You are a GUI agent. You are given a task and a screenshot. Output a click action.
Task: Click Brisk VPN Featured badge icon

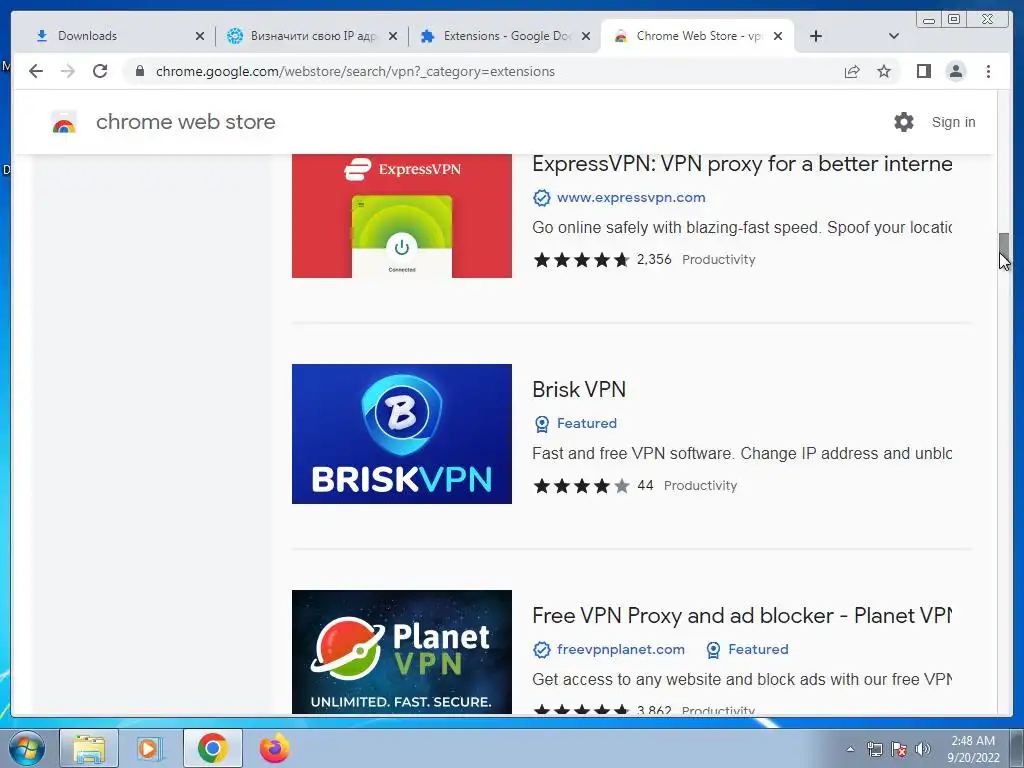pyautogui.click(x=541, y=424)
